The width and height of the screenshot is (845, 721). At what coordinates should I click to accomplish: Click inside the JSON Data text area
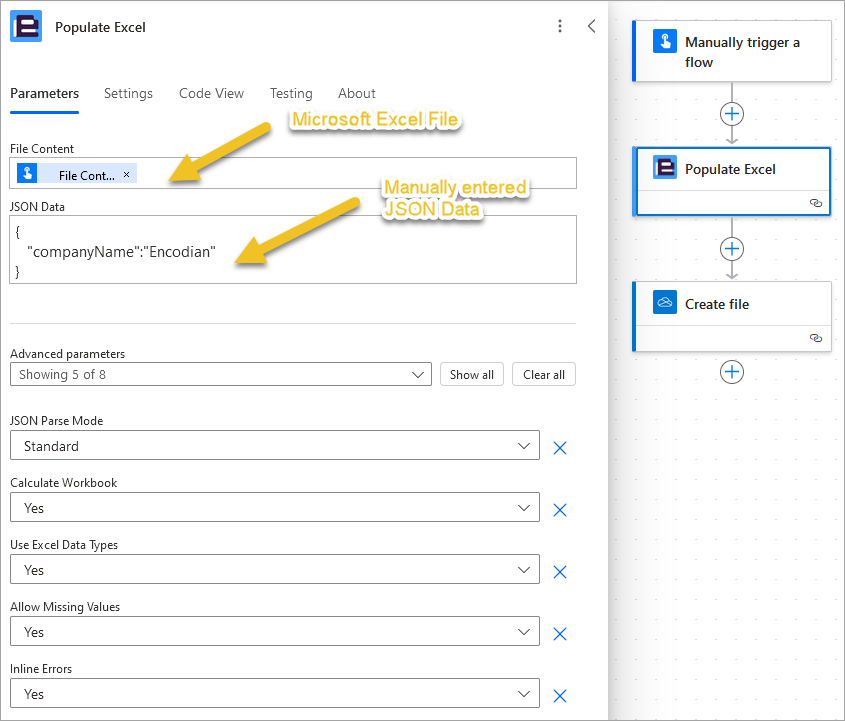[293, 249]
